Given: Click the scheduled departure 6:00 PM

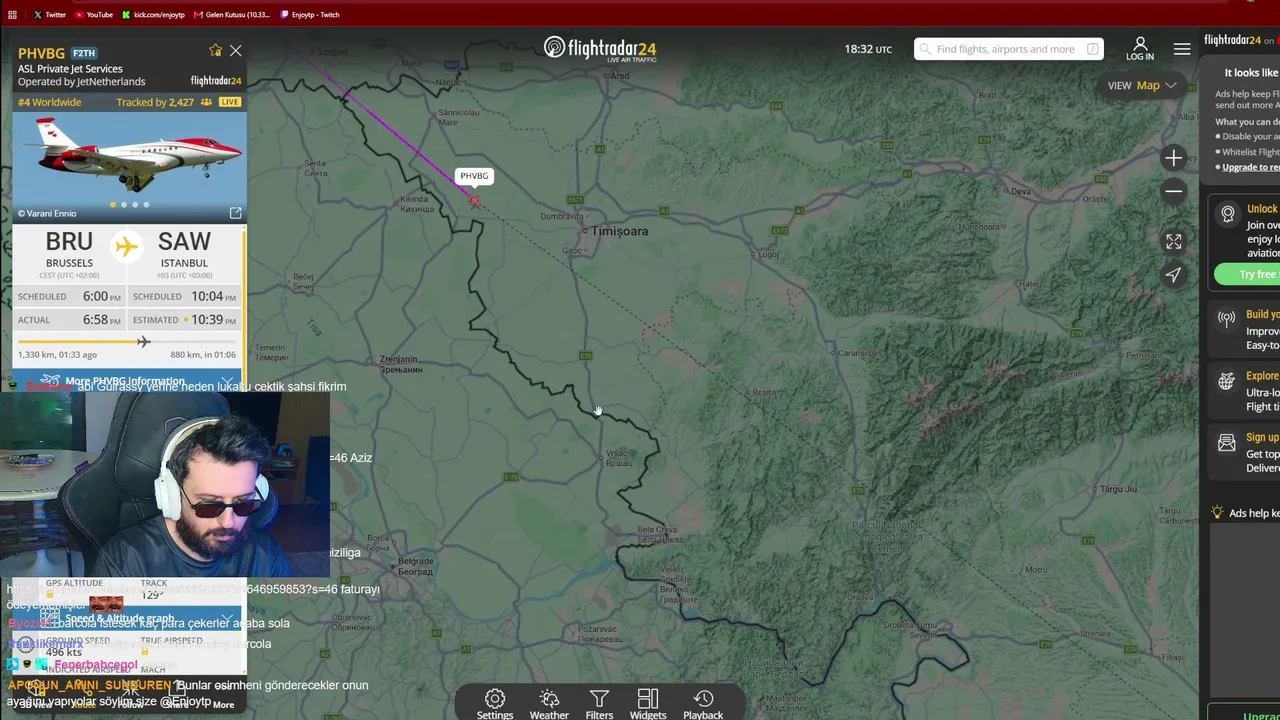Looking at the screenshot, I should click(102, 296).
